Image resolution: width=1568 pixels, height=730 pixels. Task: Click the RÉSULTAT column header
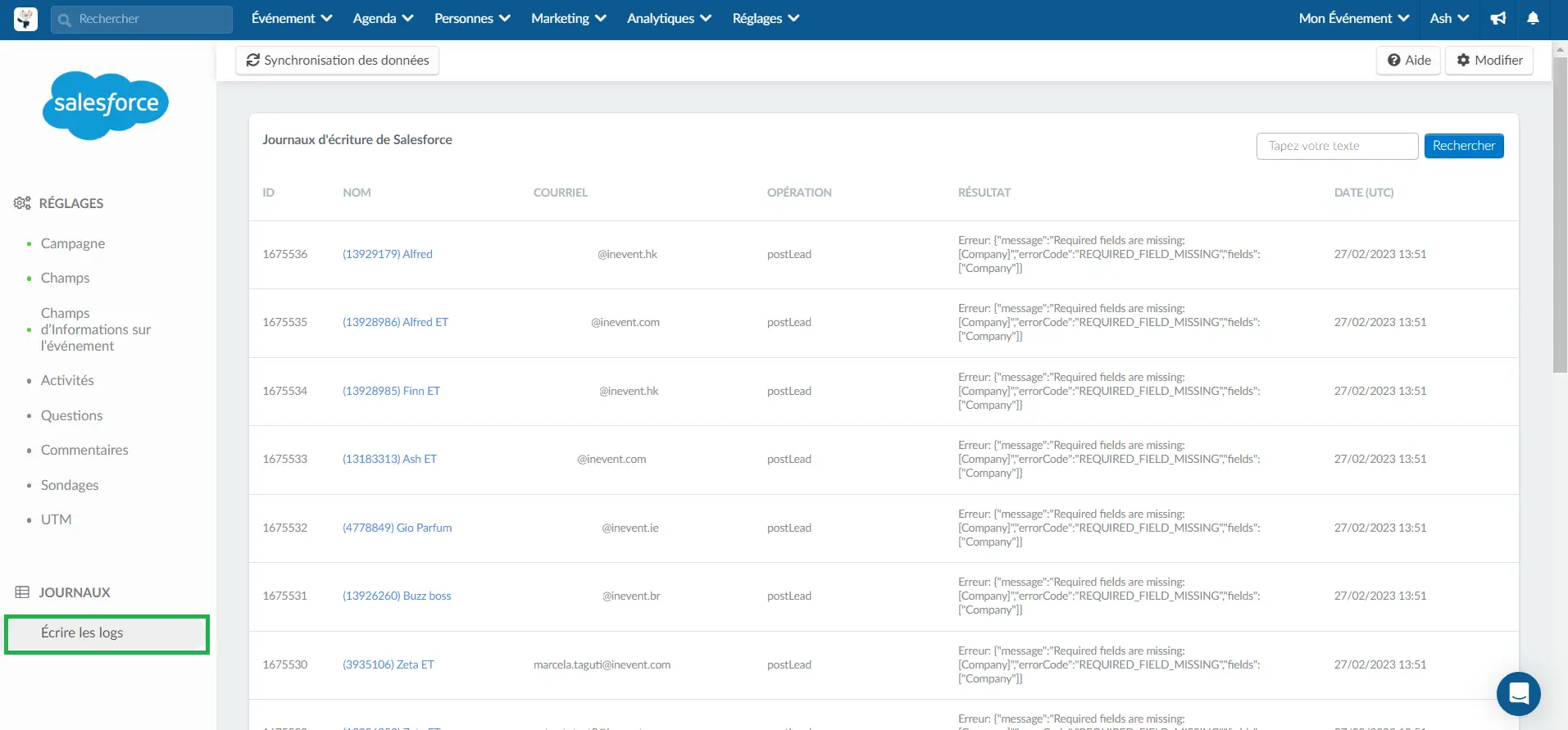pos(984,193)
